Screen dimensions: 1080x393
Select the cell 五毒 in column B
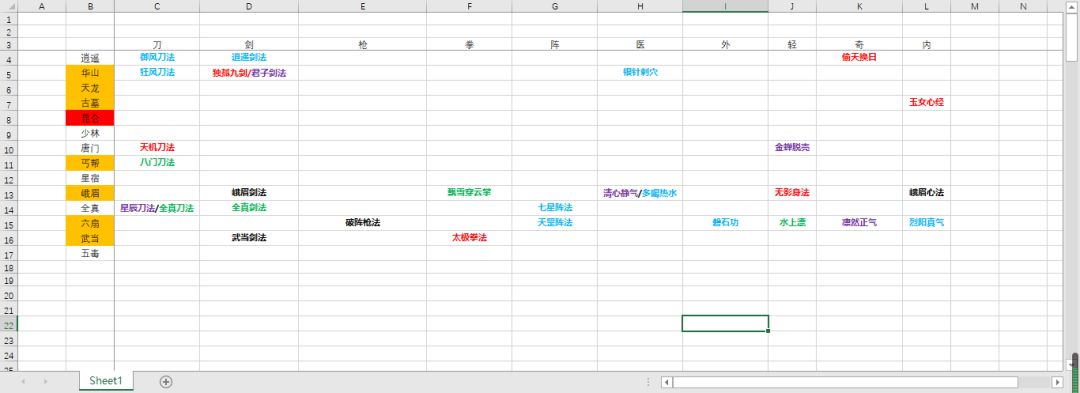coord(90,253)
